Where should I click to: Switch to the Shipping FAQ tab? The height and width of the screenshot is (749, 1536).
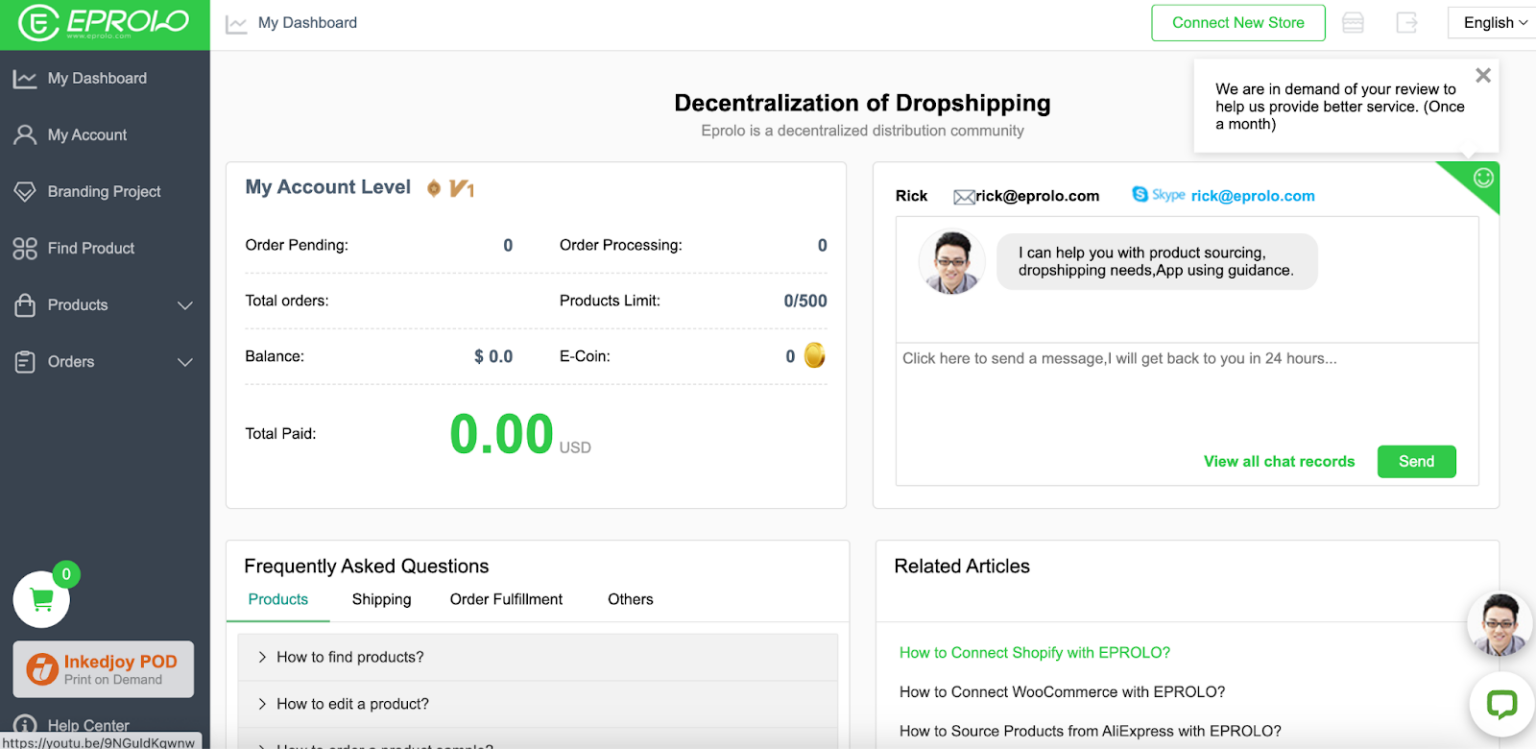point(381,599)
